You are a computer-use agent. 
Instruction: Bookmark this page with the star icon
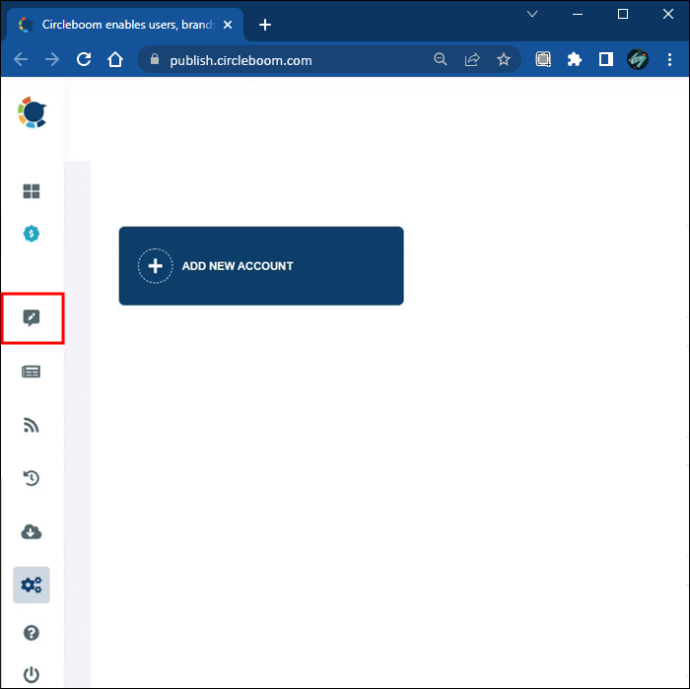503,59
